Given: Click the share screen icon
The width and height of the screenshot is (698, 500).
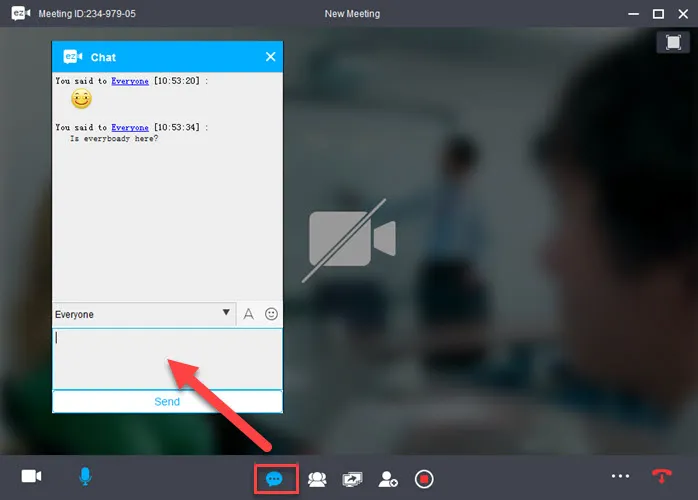Looking at the screenshot, I should coord(352,480).
